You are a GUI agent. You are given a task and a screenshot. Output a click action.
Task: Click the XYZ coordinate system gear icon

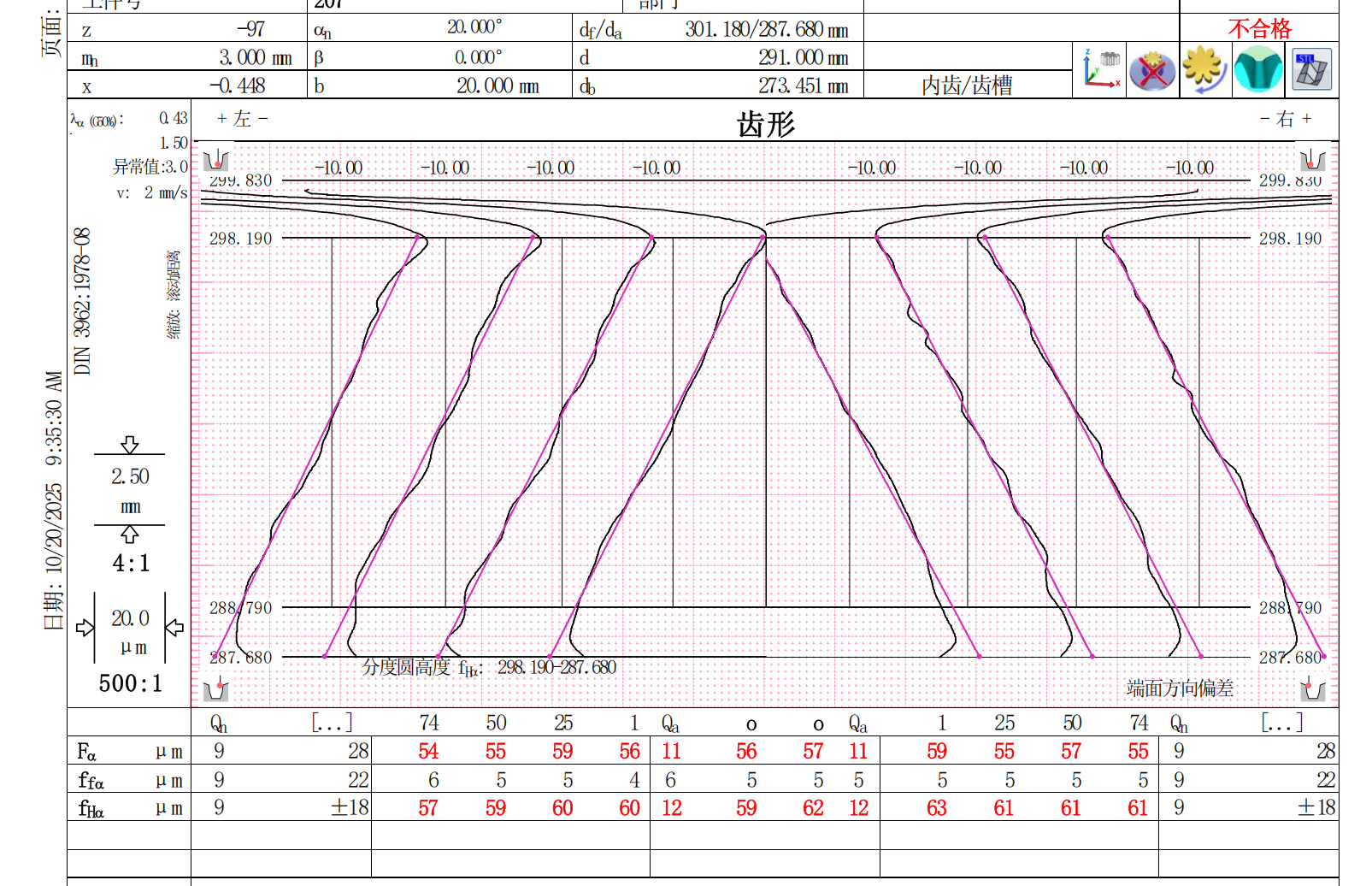tap(1101, 69)
